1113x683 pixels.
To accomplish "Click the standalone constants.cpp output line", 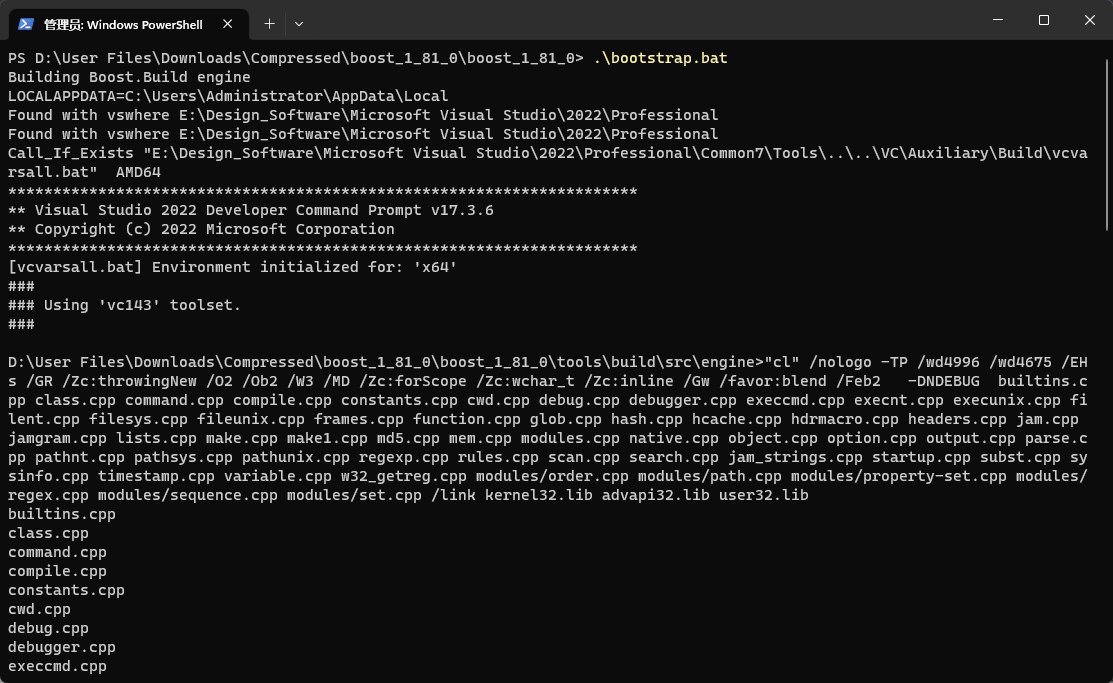I will [66, 590].
